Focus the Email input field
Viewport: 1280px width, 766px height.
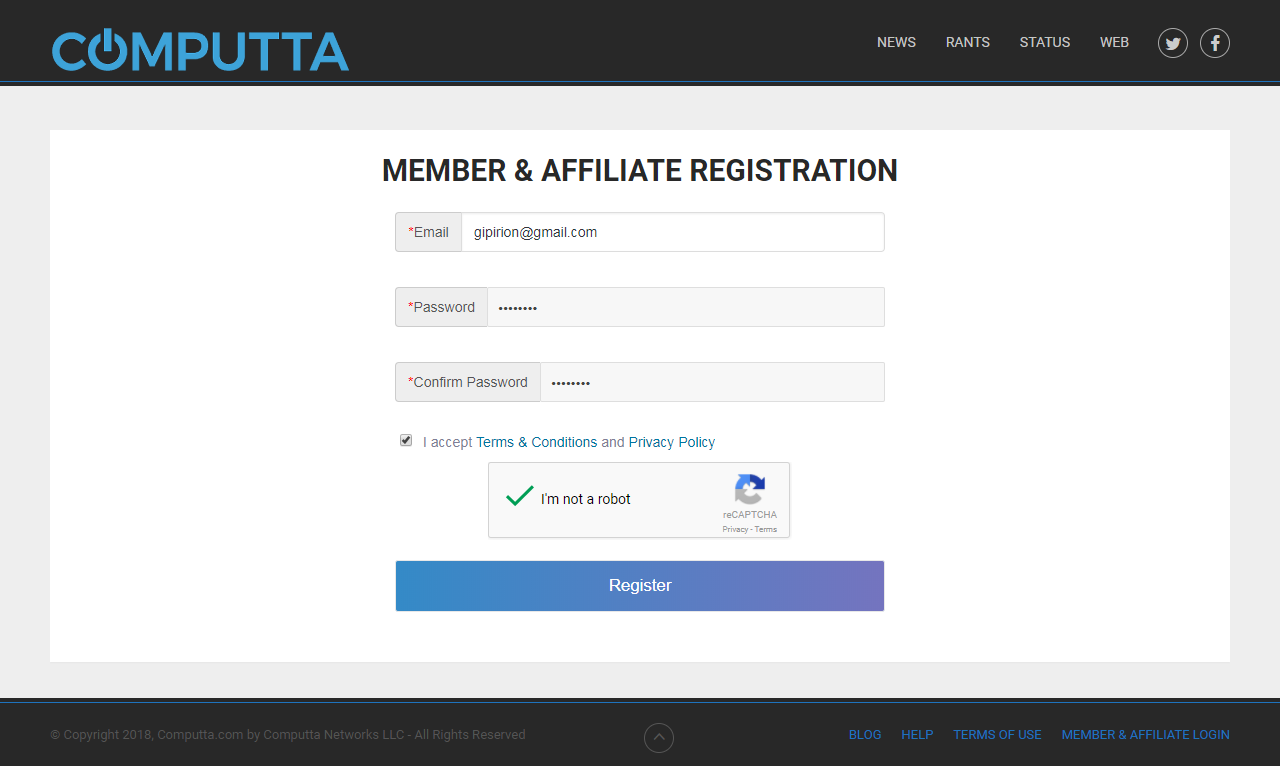pos(673,232)
